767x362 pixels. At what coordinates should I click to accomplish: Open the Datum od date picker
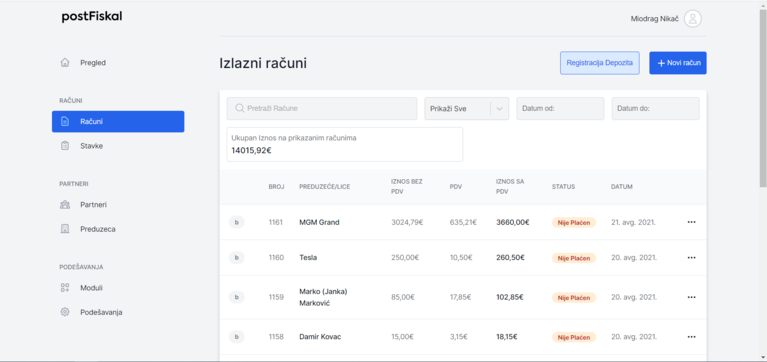tap(561, 109)
